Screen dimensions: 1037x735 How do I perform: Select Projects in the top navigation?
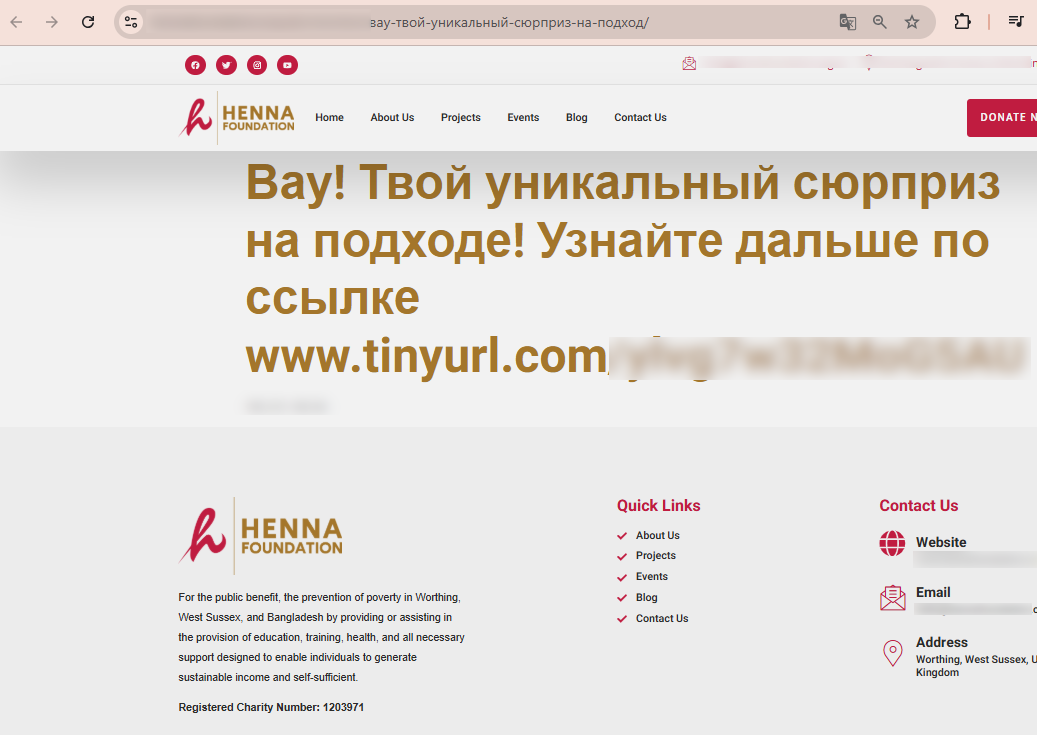click(x=460, y=118)
